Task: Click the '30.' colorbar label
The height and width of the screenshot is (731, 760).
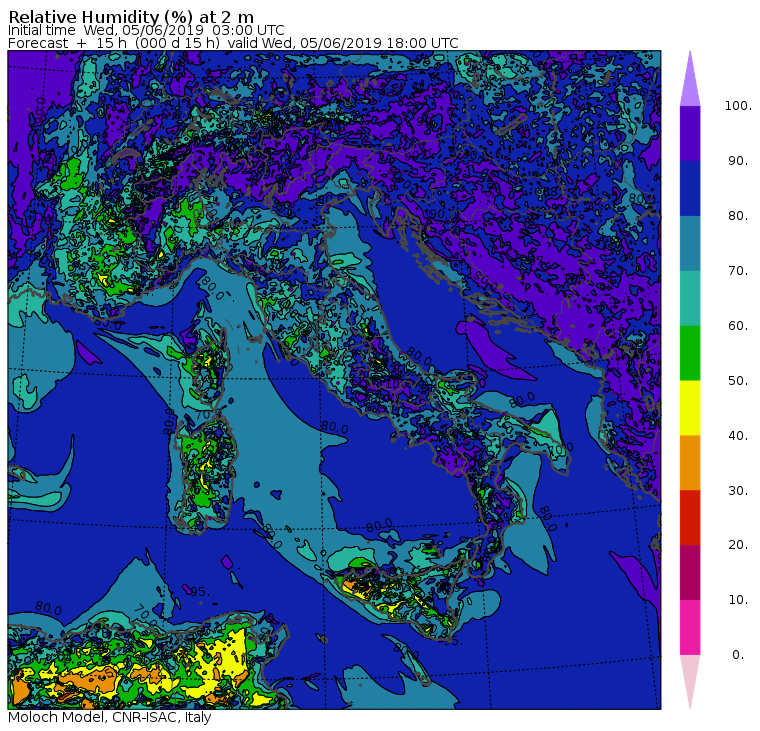Action: (x=738, y=491)
